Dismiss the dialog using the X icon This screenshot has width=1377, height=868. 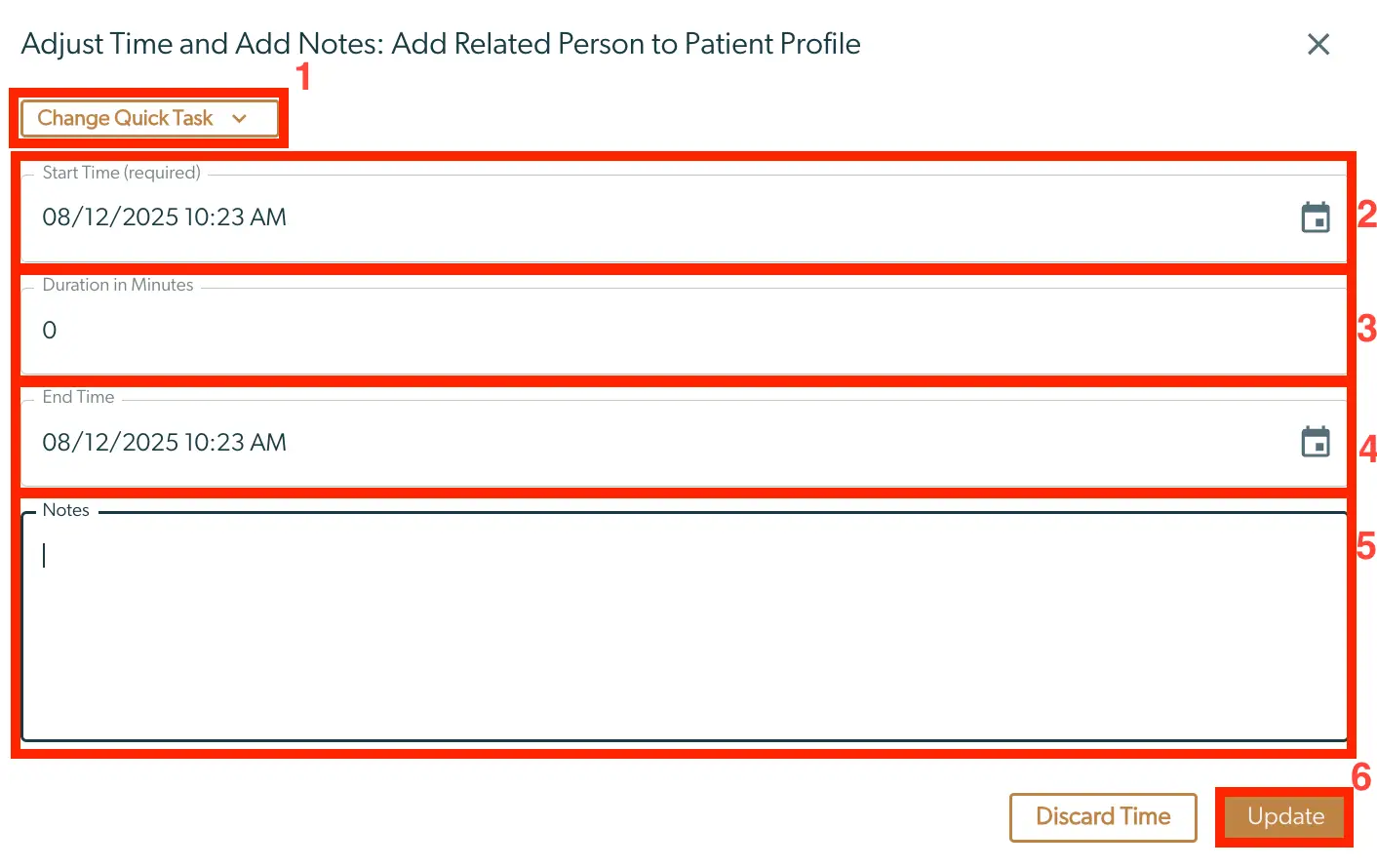[1318, 44]
